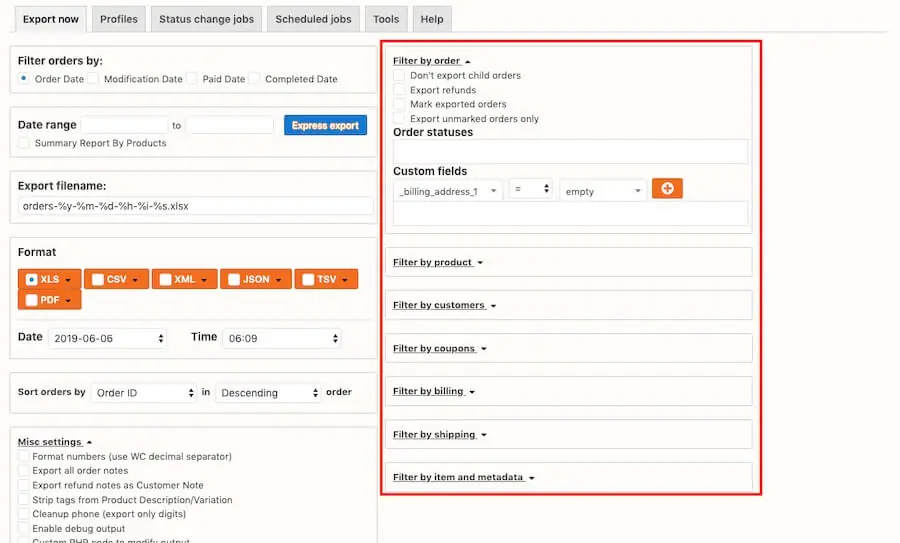Select the Completed Date radio button
Viewport: 900px width, 543px height.
pyautogui.click(x=254, y=78)
